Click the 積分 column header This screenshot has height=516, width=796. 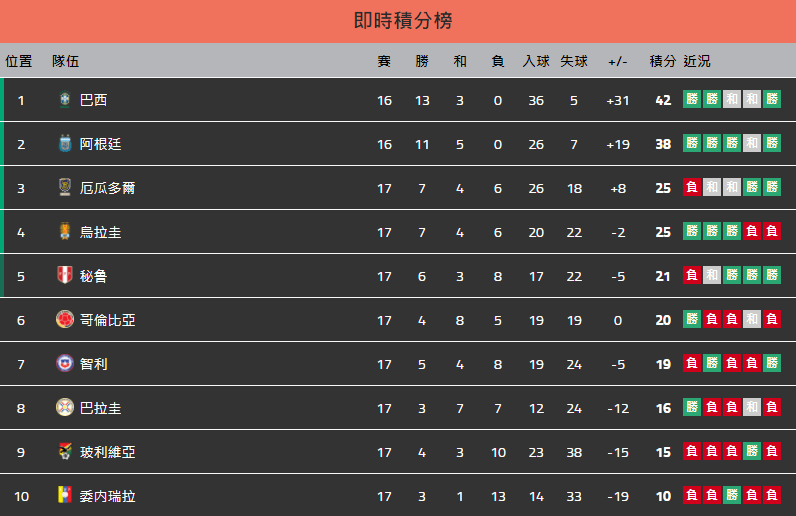662,61
